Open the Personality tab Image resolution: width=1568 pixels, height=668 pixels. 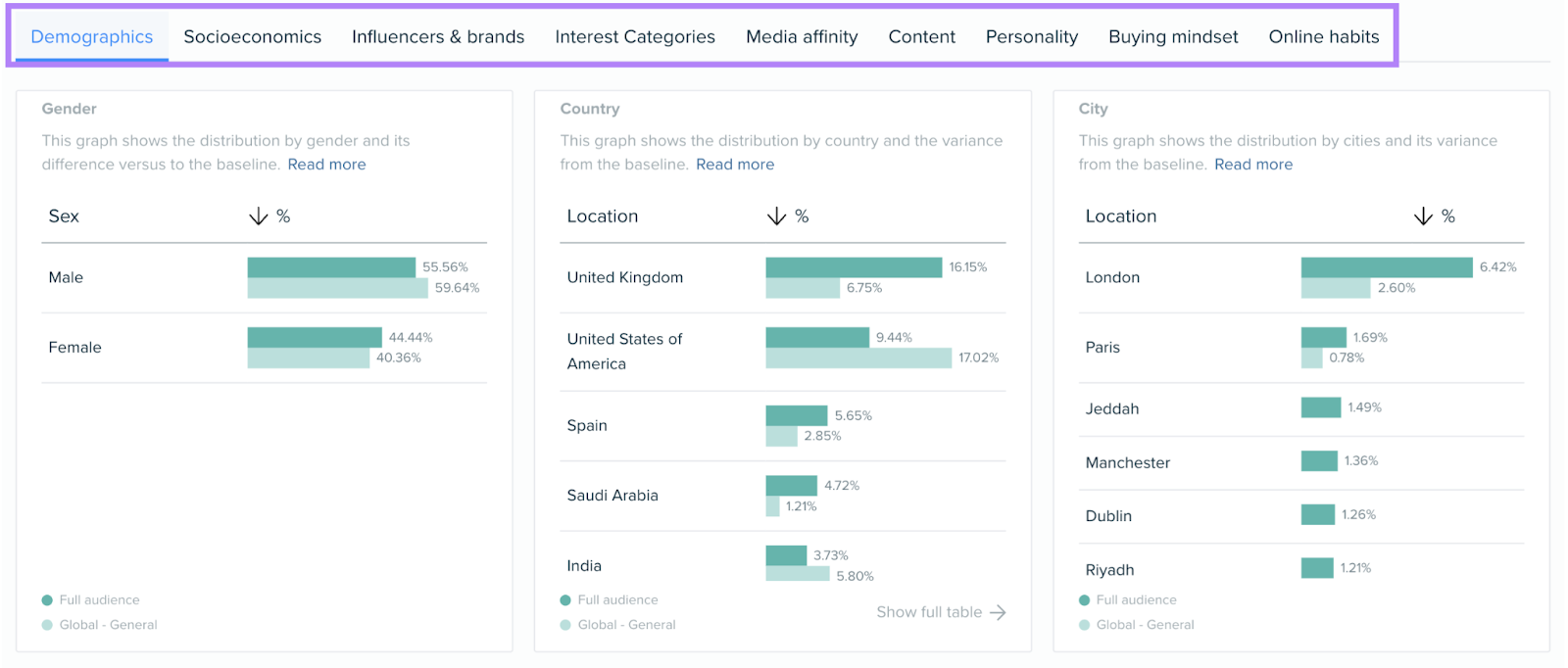pyautogui.click(x=1031, y=37)
